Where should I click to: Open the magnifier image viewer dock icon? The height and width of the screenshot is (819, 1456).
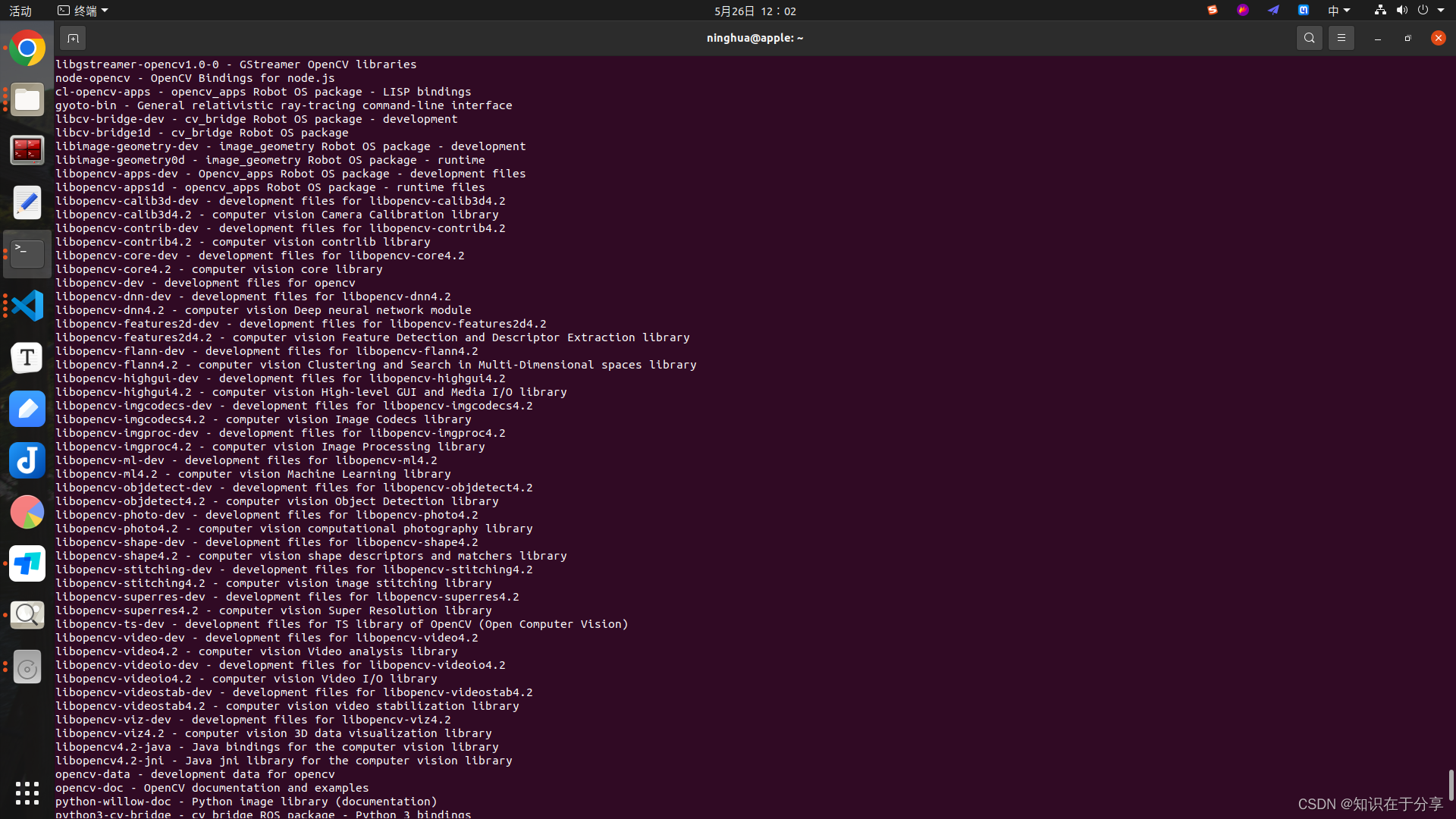click(x=27, y=615)
